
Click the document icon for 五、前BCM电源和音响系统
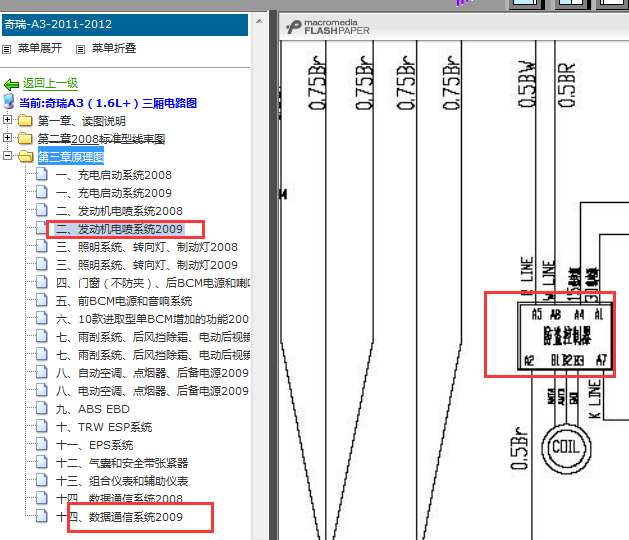[42, 300]
